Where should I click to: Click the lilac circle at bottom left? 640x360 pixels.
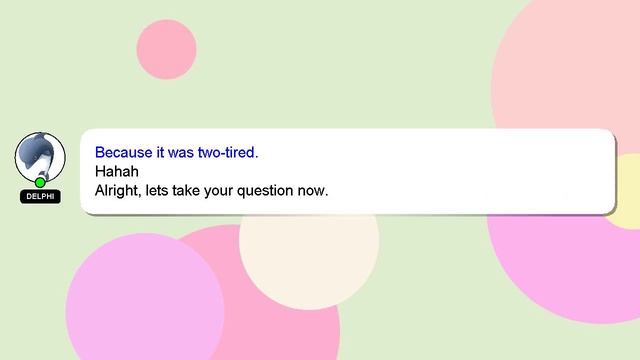click(x=145, y=300)
